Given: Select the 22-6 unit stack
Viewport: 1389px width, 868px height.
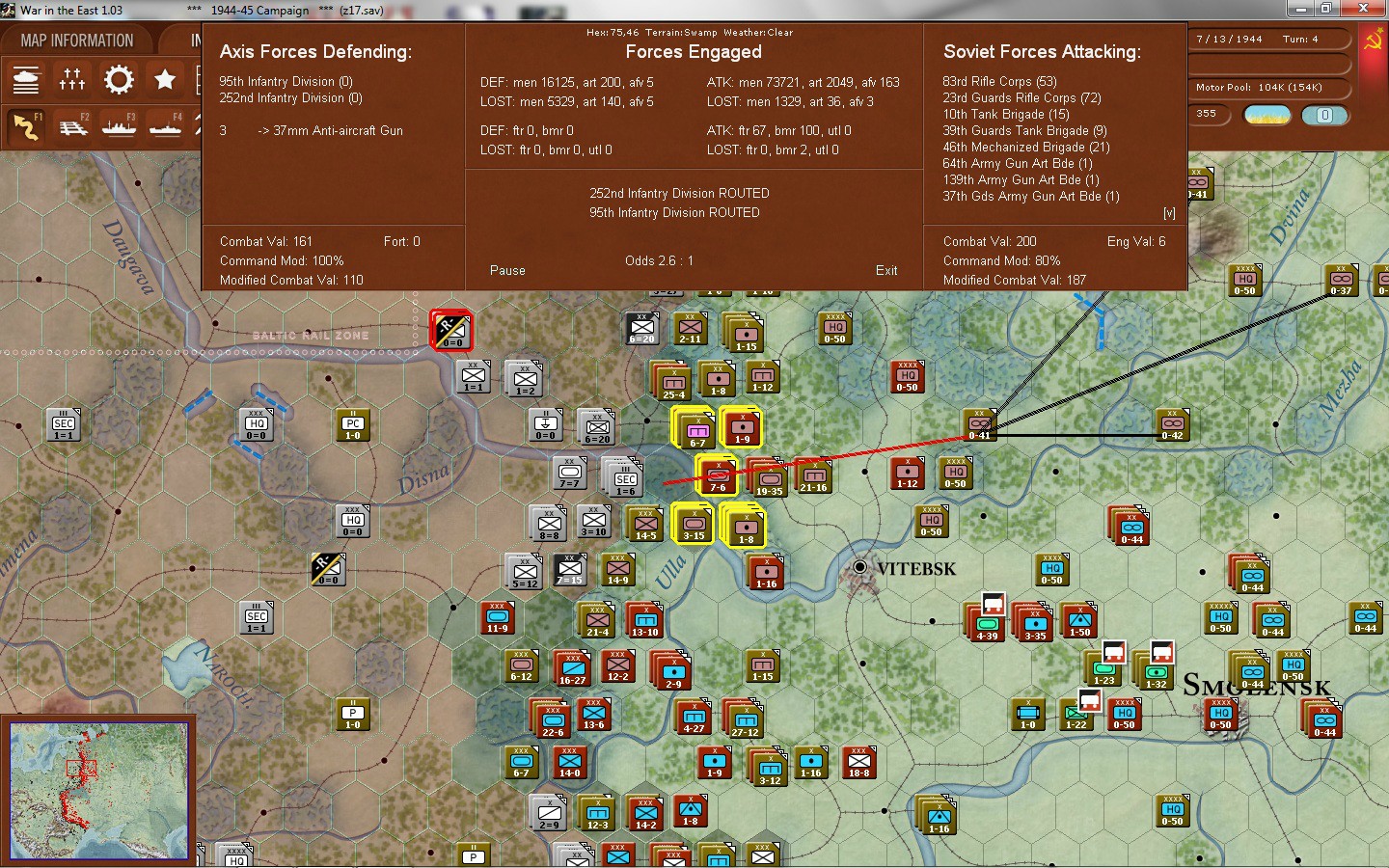Looking at the screenshot, I should click(552, 719).
